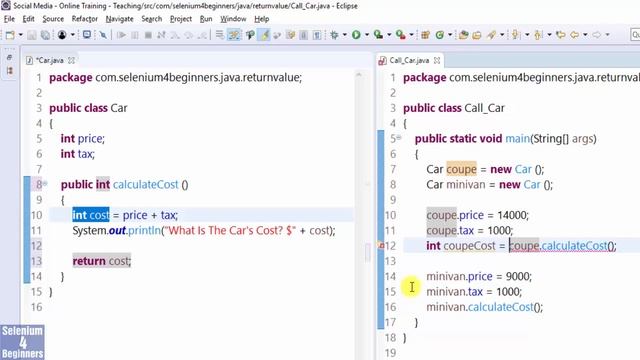Click the New Java Package icon
The width and height of the screenshot is (640, 360).
(x=425, y=35)
